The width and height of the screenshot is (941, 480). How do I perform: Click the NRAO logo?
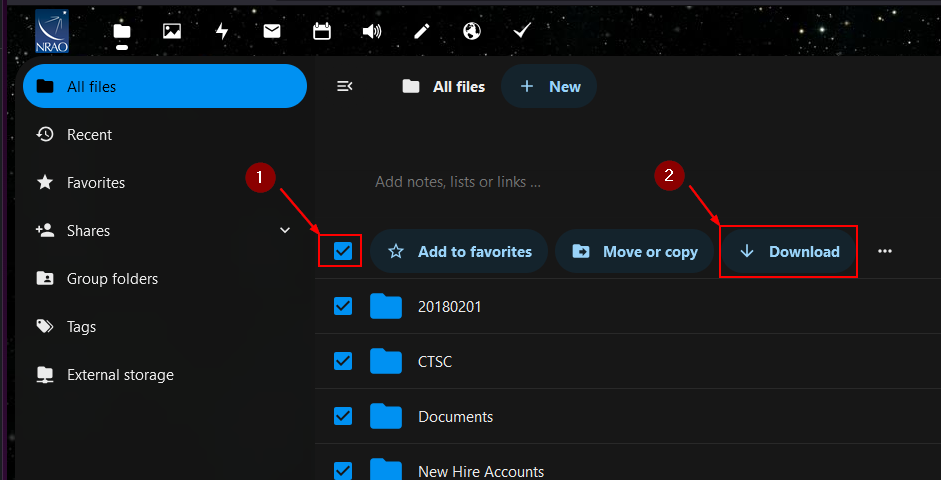[52, 30]
